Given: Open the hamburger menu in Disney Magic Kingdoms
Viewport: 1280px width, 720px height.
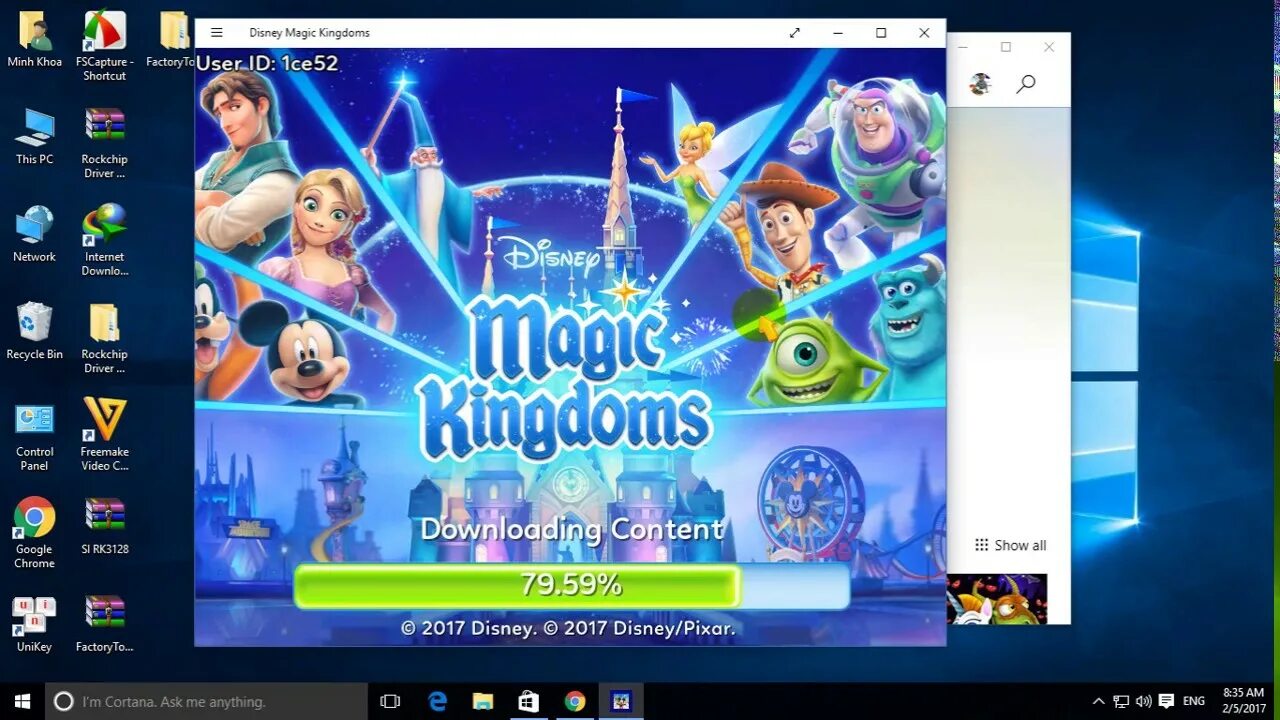Looking at the screenshot, I should click(x=216, y=33).
